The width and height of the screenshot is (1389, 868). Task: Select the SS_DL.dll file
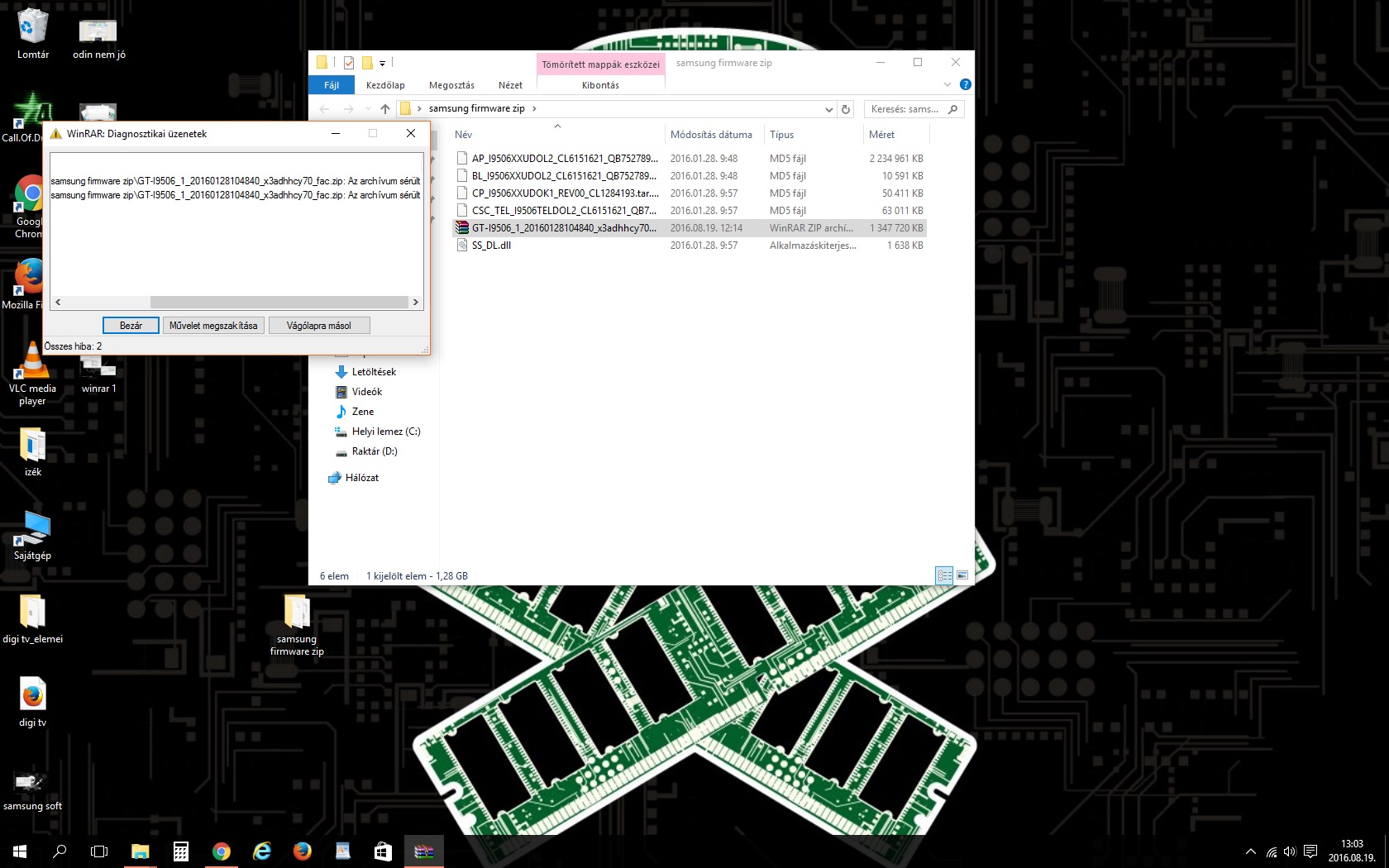[690, 245]
